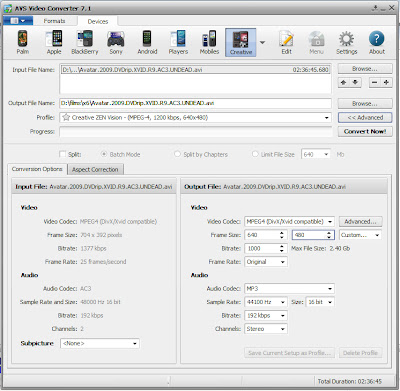The height and width of the screenshot is (391, 400).
Task: Click Max File Size 2.40 Gb text
Action: click(x=320, y=248)
